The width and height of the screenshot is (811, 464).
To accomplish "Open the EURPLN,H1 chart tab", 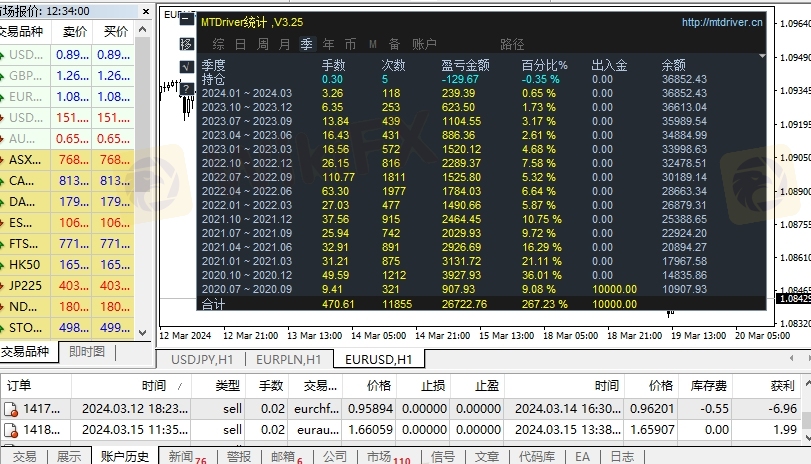I will coord(289,360).
